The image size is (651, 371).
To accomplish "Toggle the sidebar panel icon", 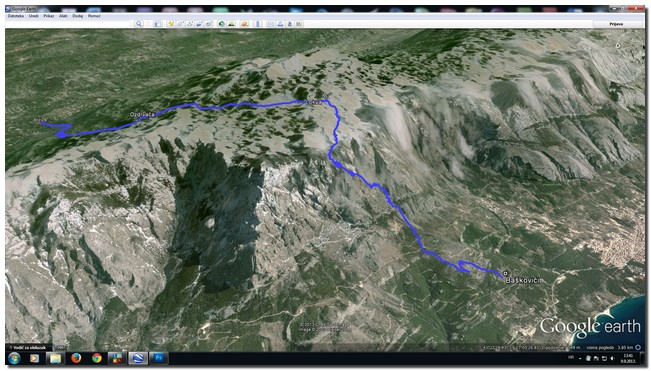I will pos(158,24).
